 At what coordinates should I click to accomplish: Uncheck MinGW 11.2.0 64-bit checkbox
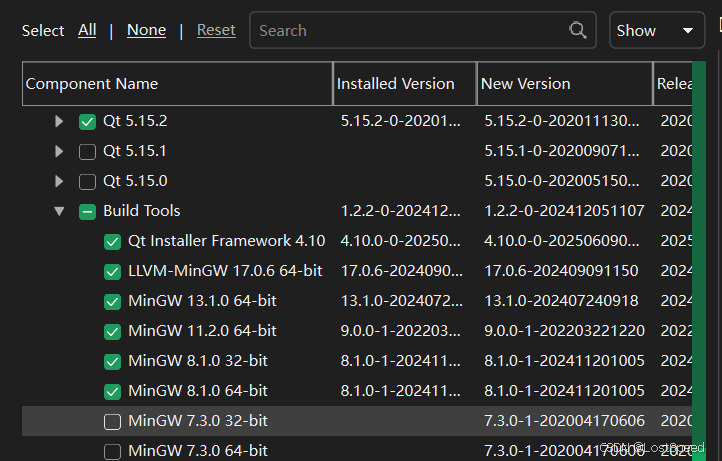[x=112, y=332]
